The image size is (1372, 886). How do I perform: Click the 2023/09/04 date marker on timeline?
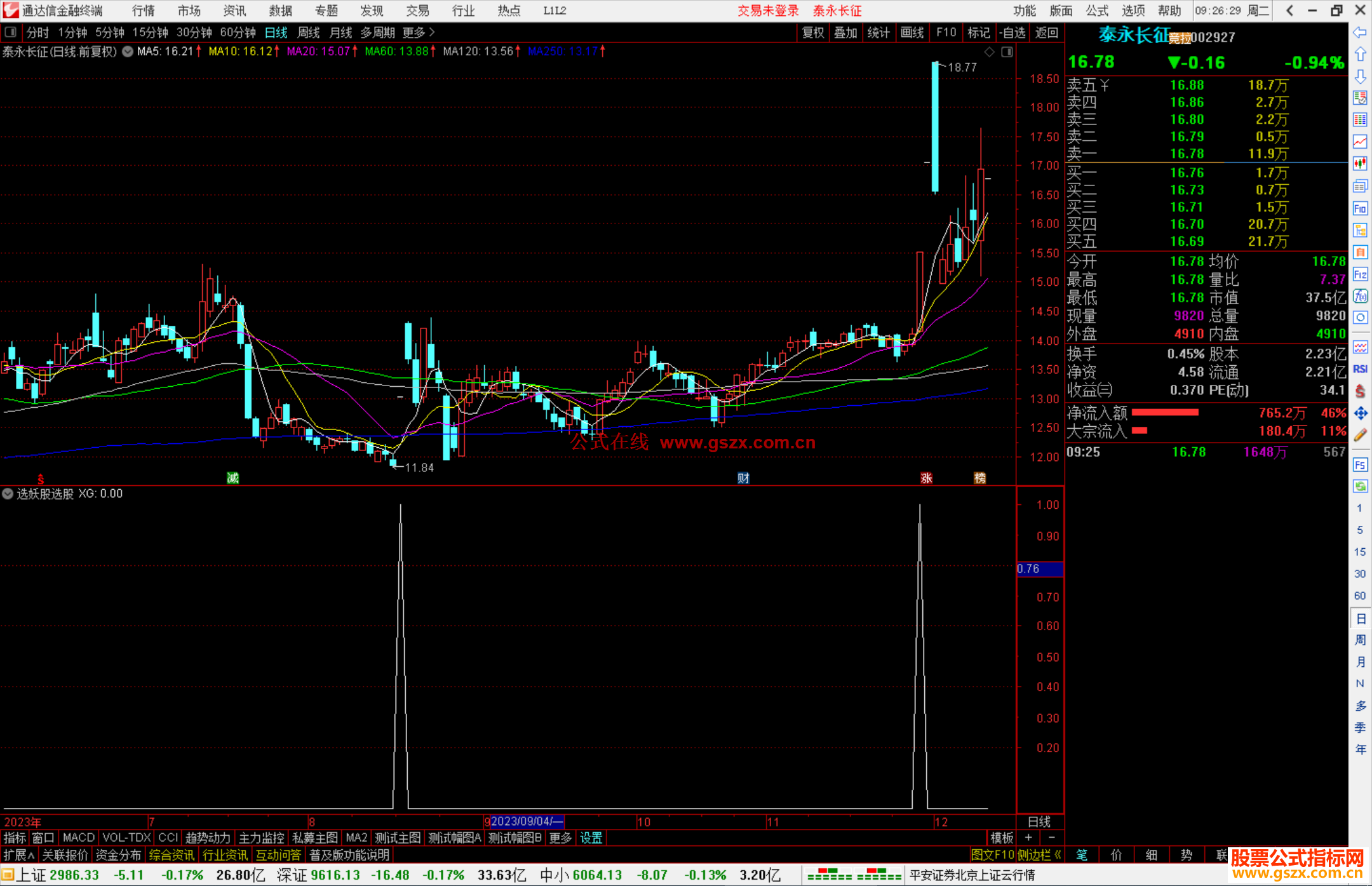pyautogui.click(x=526, y=822)
